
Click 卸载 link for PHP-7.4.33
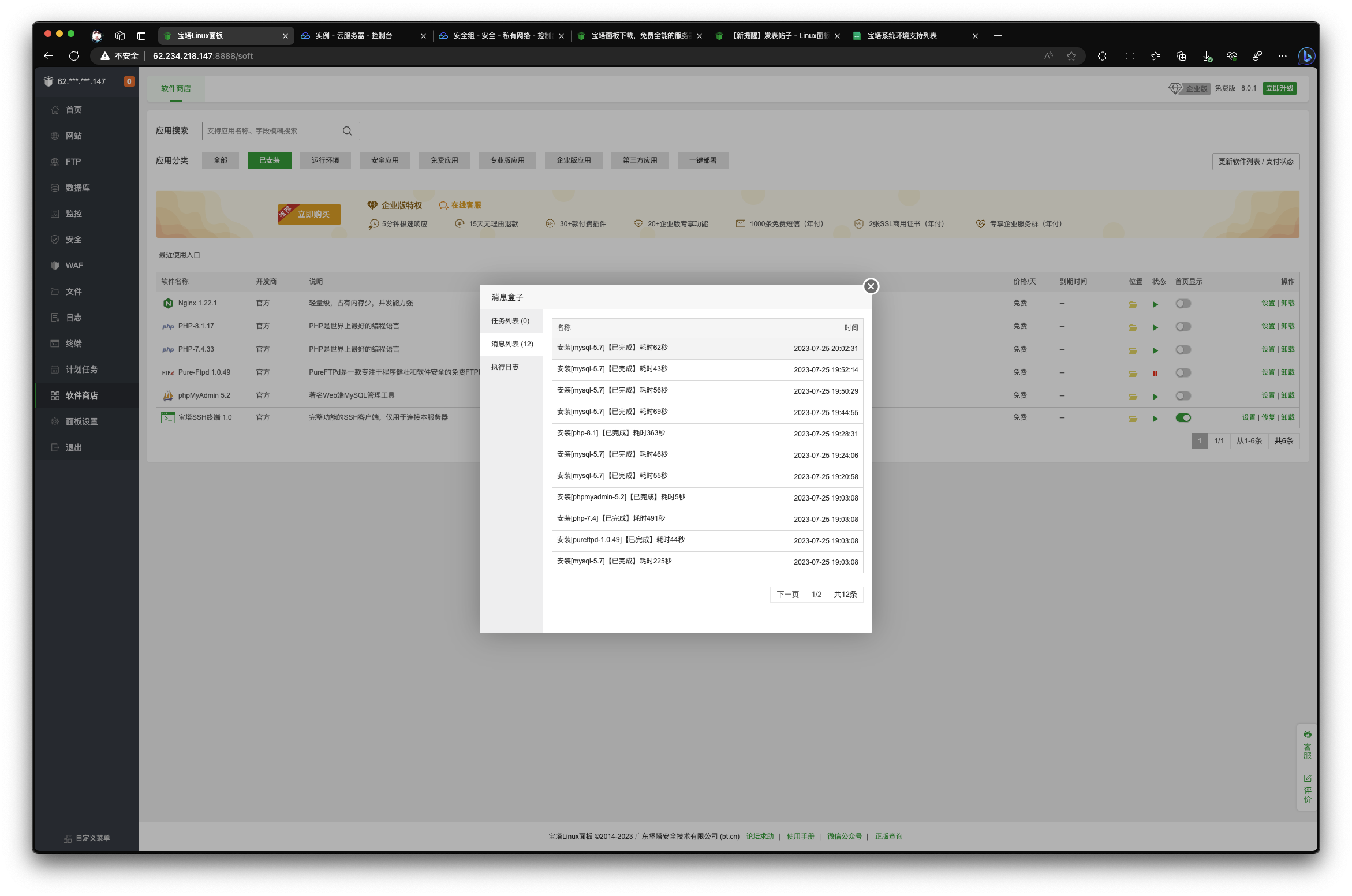1288,349
